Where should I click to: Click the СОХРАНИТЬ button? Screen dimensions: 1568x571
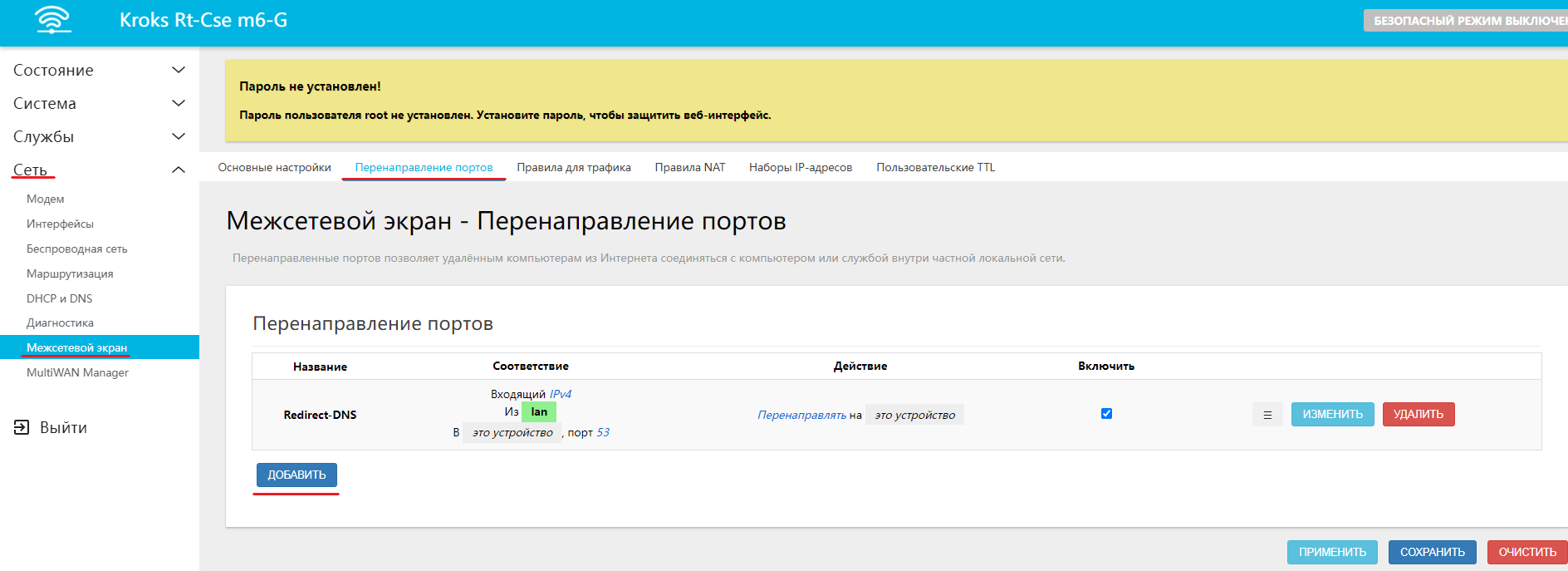point(1433,552)
